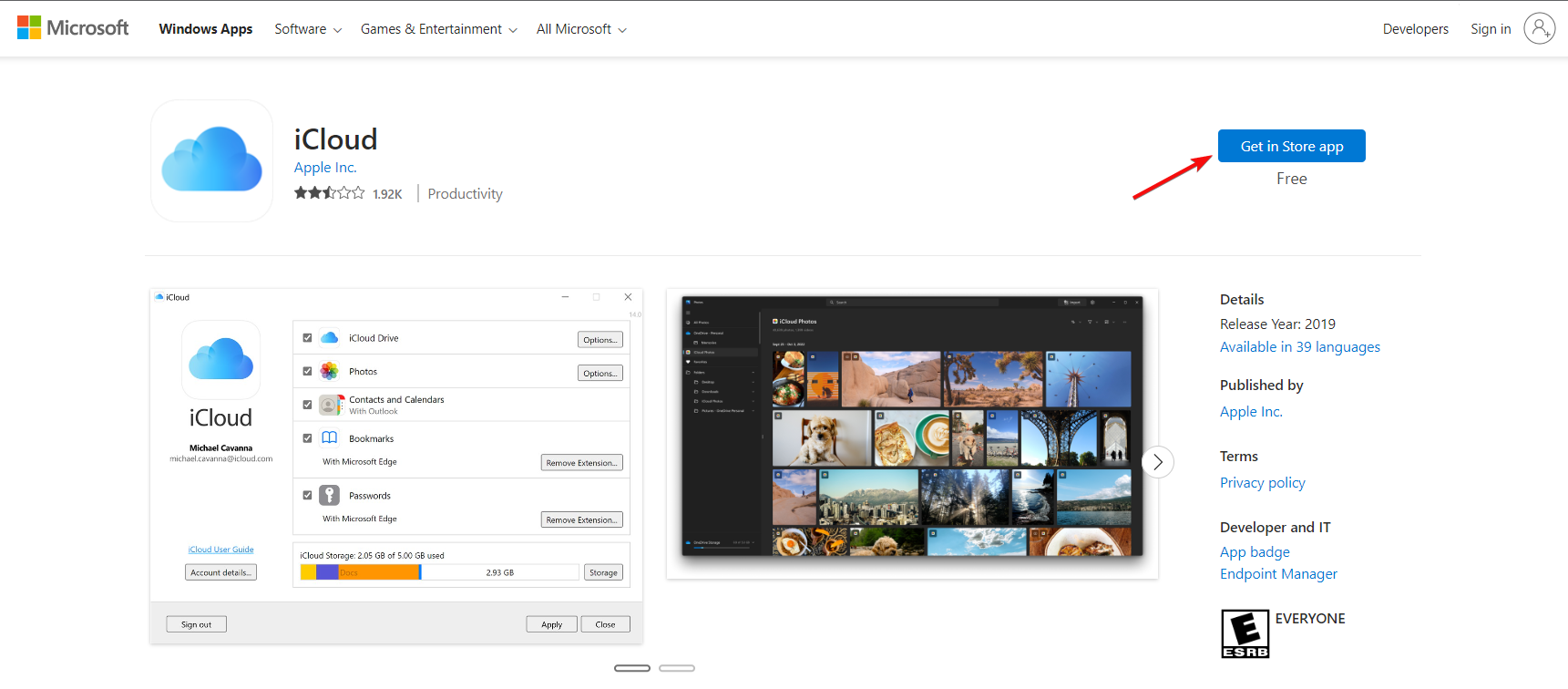1568x689 pixels.
Task: Click iCloud Drive cloud icon in screenshot
Action: (x=330, y=338)
